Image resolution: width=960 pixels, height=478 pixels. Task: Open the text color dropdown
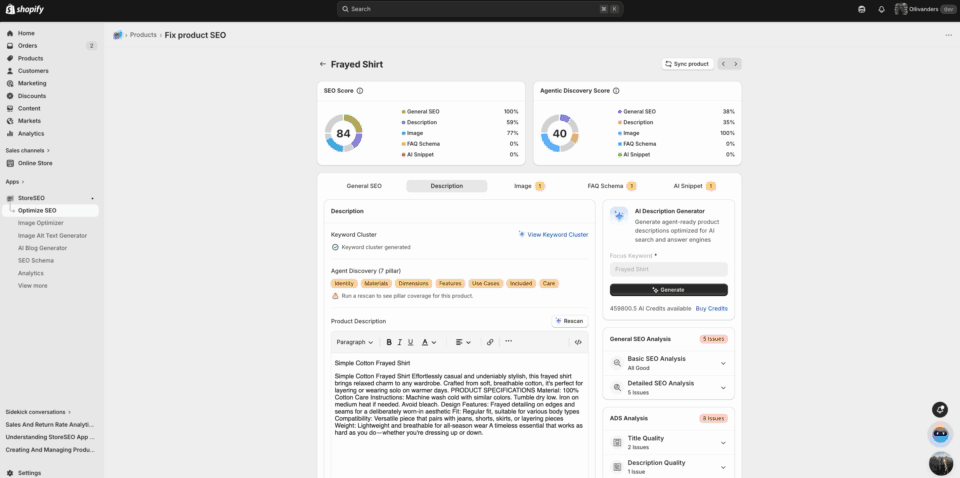point(429,342)
